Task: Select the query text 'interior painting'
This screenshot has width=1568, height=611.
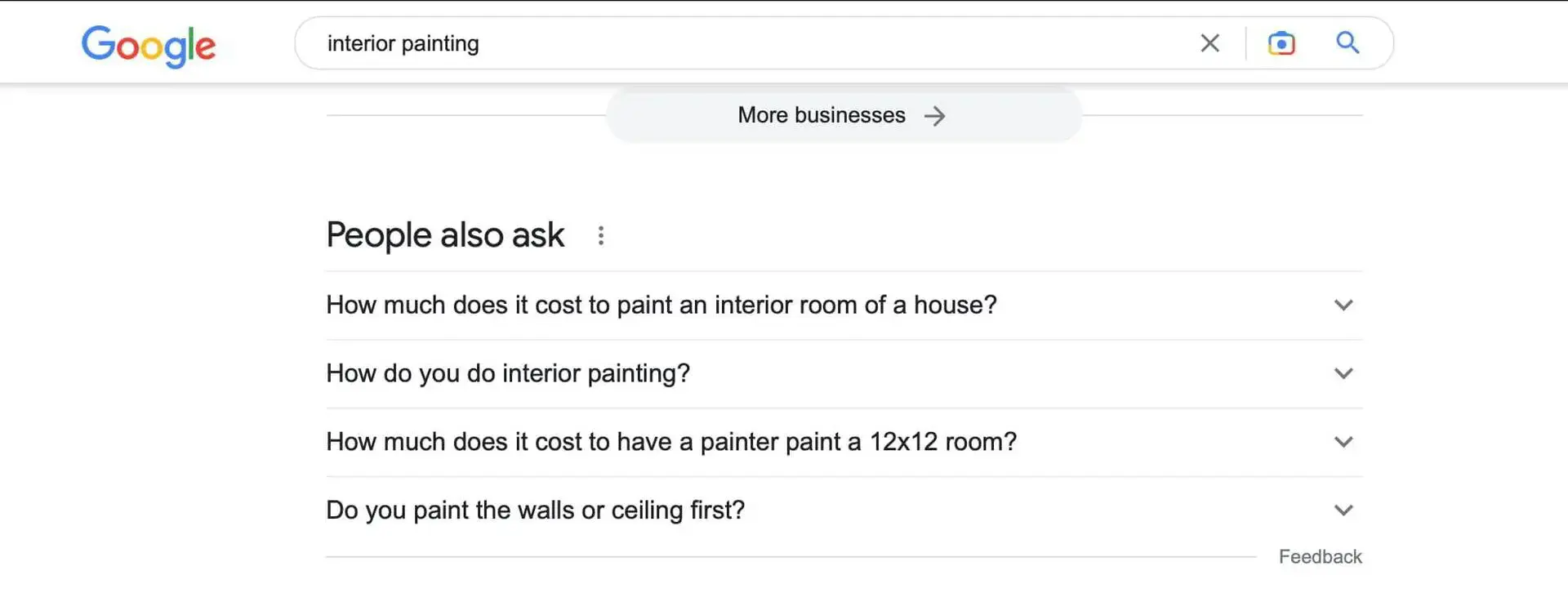Action: [403, 42]
